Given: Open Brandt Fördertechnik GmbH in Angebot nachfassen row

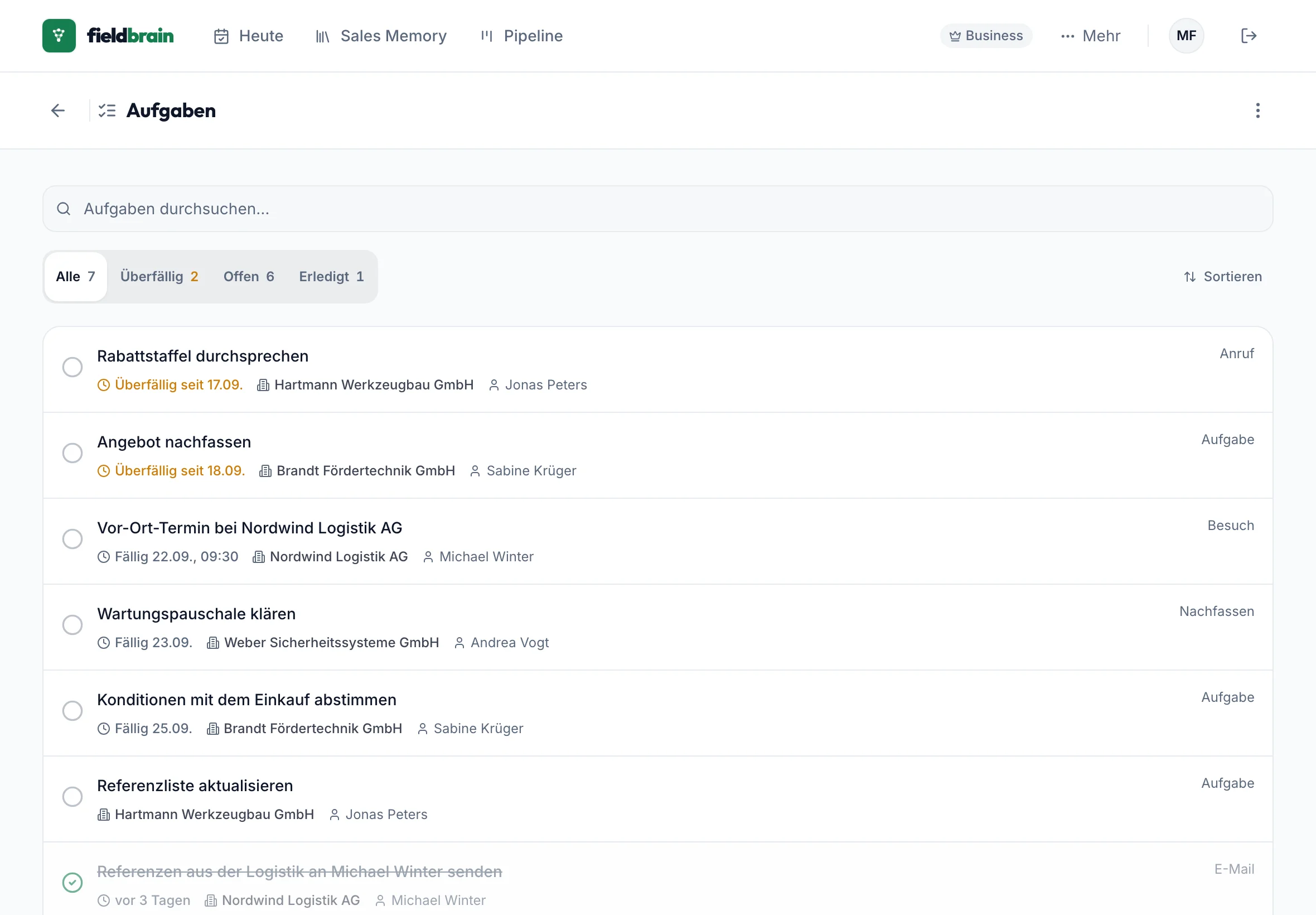Looking at the screenshot, I should [x=365, y=471].
